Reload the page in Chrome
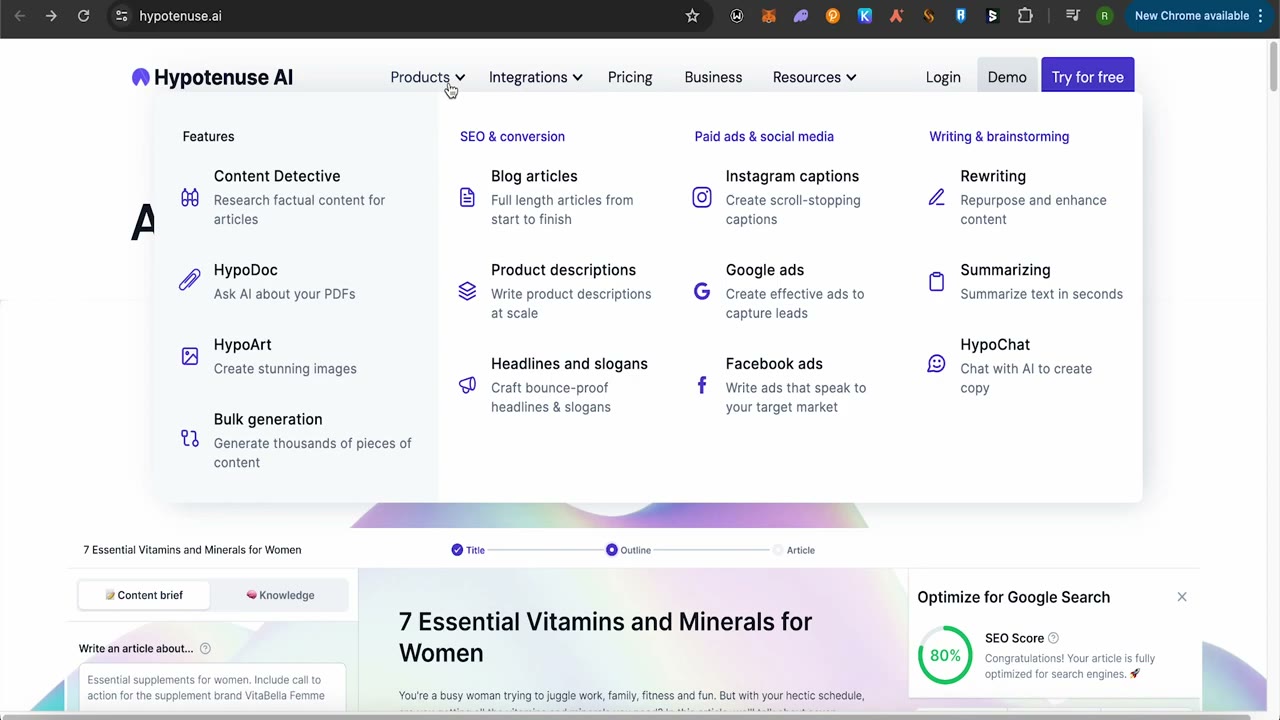This screenshot has width=1280, height=720. [x=84, y=16]
